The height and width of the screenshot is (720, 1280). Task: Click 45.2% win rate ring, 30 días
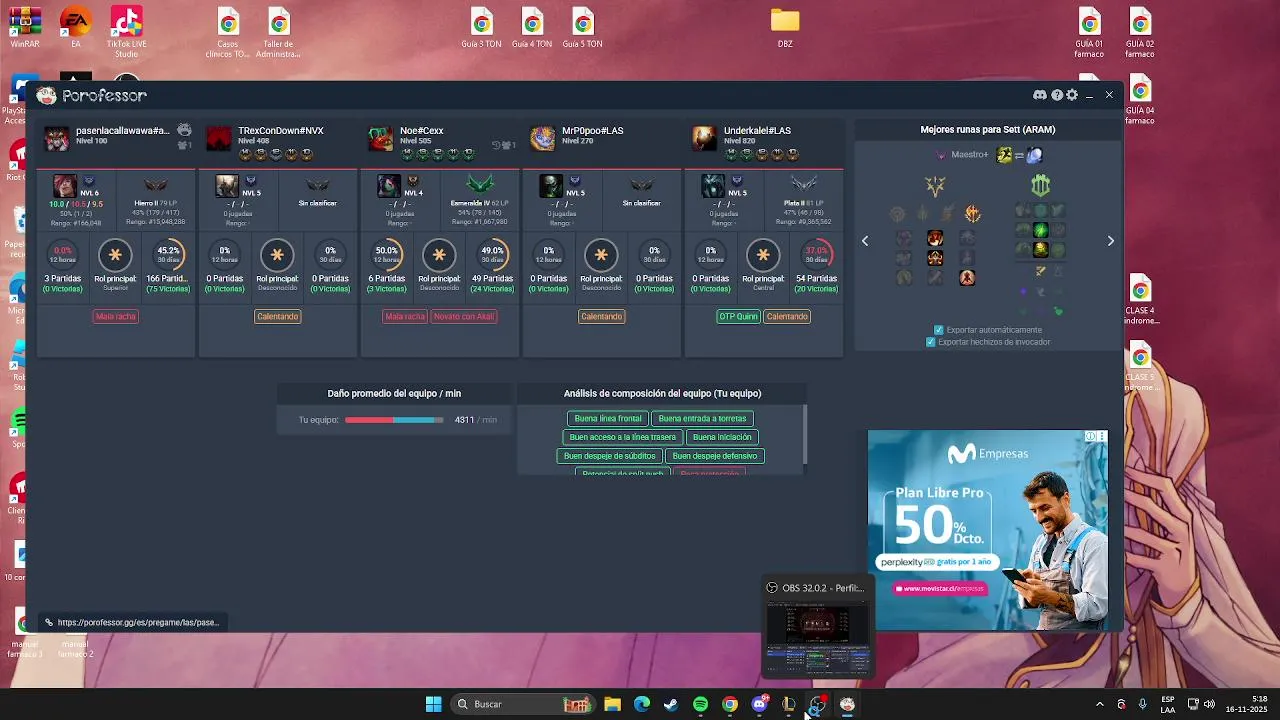[168, 255]
